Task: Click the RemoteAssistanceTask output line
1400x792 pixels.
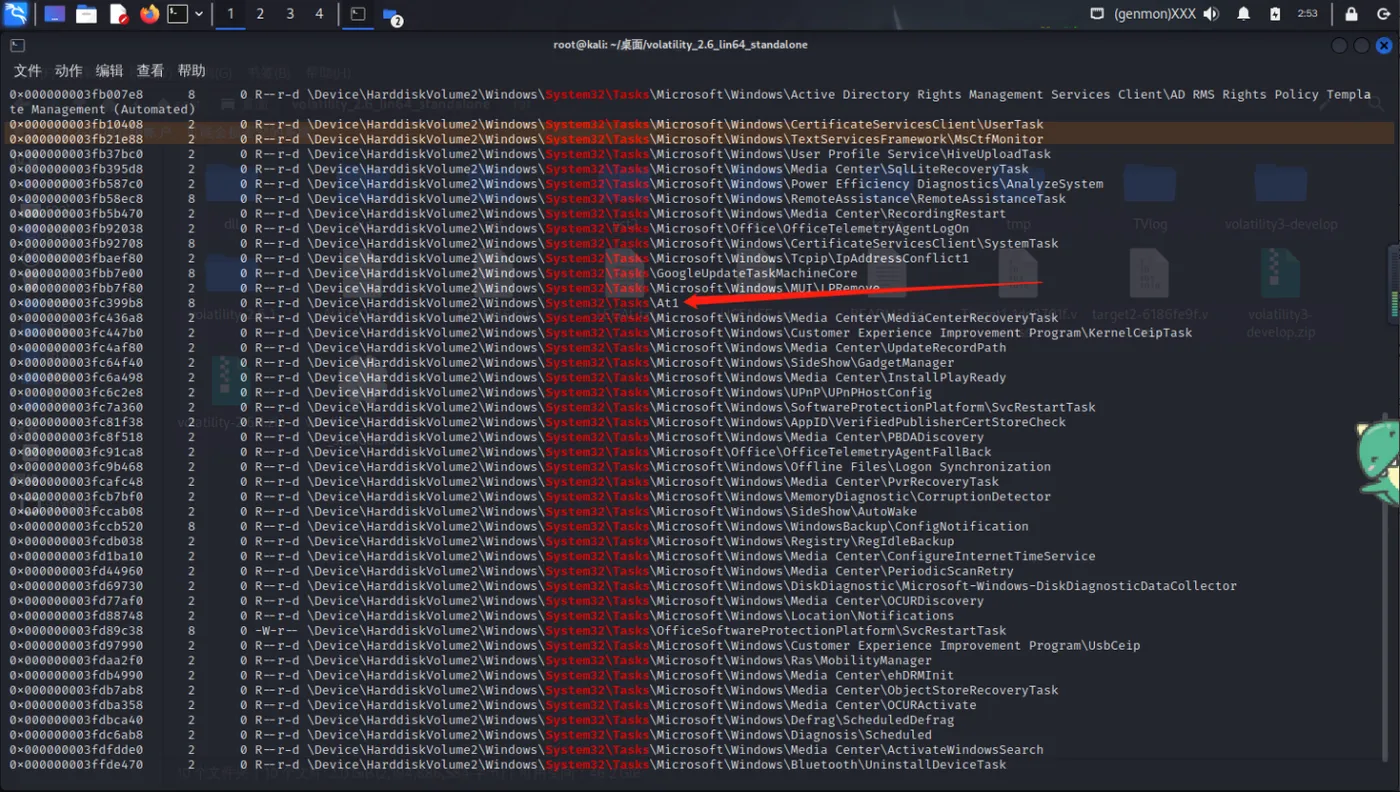Action: click(x=538, y=199)
